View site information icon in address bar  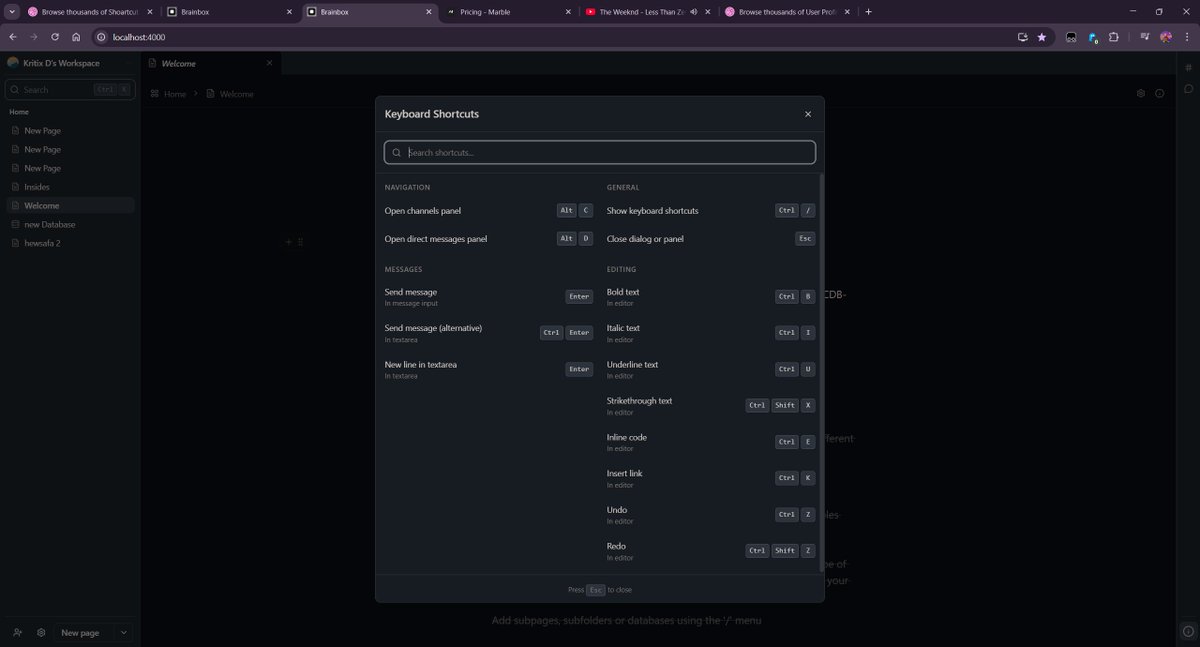[102, 37]
